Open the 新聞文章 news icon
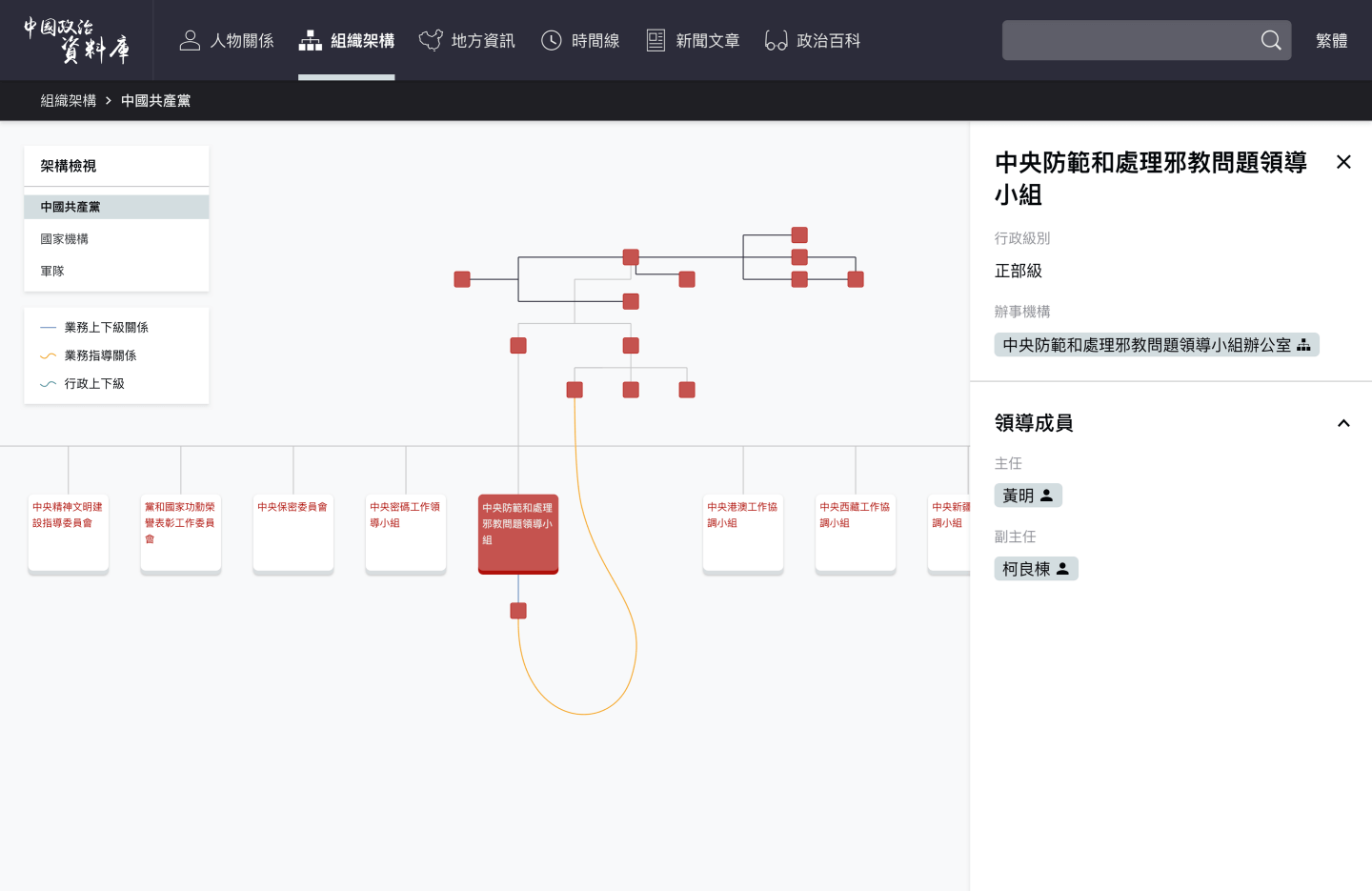Viewport: 1372px width, 891px height. (x=656, y=39)
